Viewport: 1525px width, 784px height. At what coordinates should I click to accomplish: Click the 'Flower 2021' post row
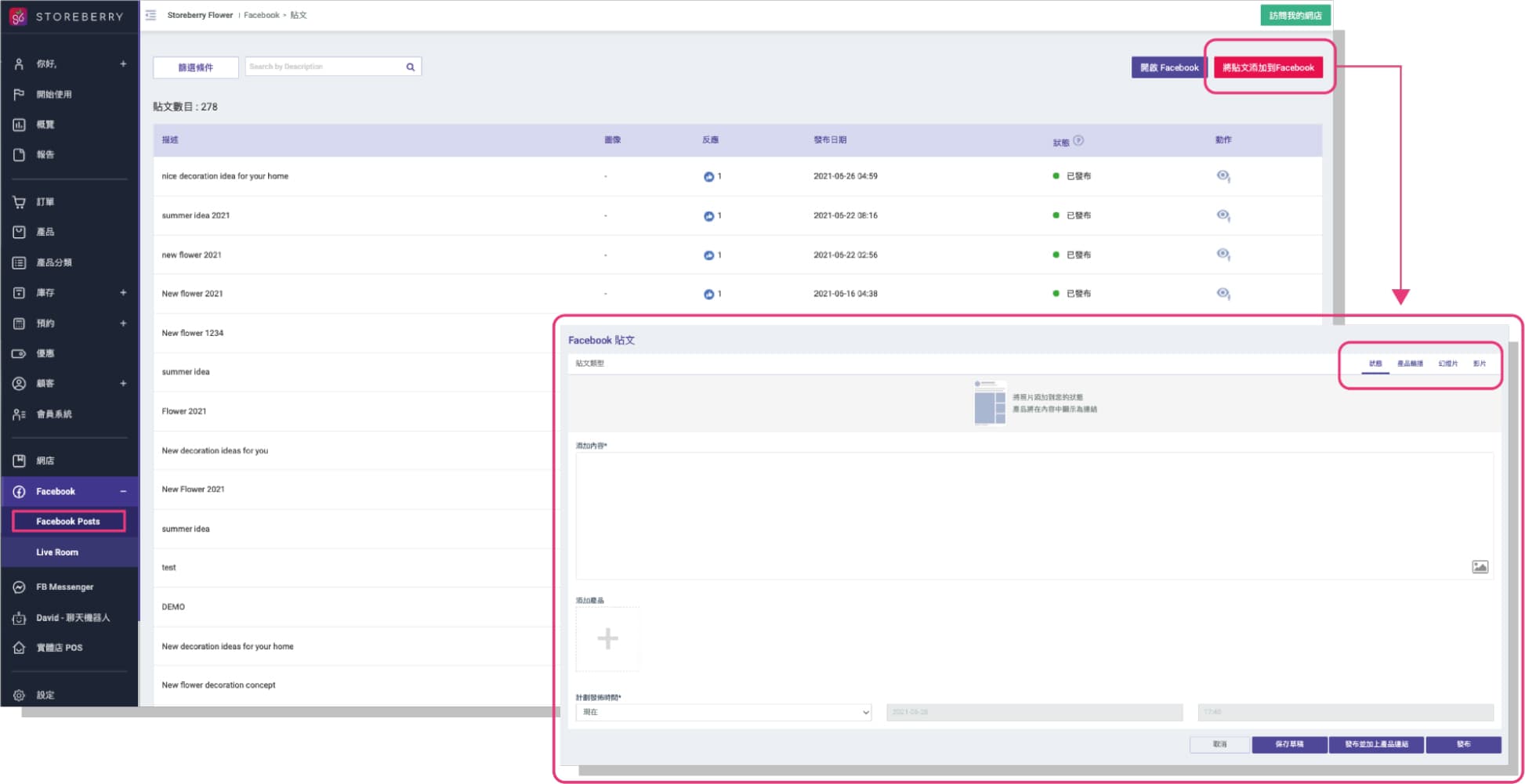pyautogui.click(x=353, y=411)
